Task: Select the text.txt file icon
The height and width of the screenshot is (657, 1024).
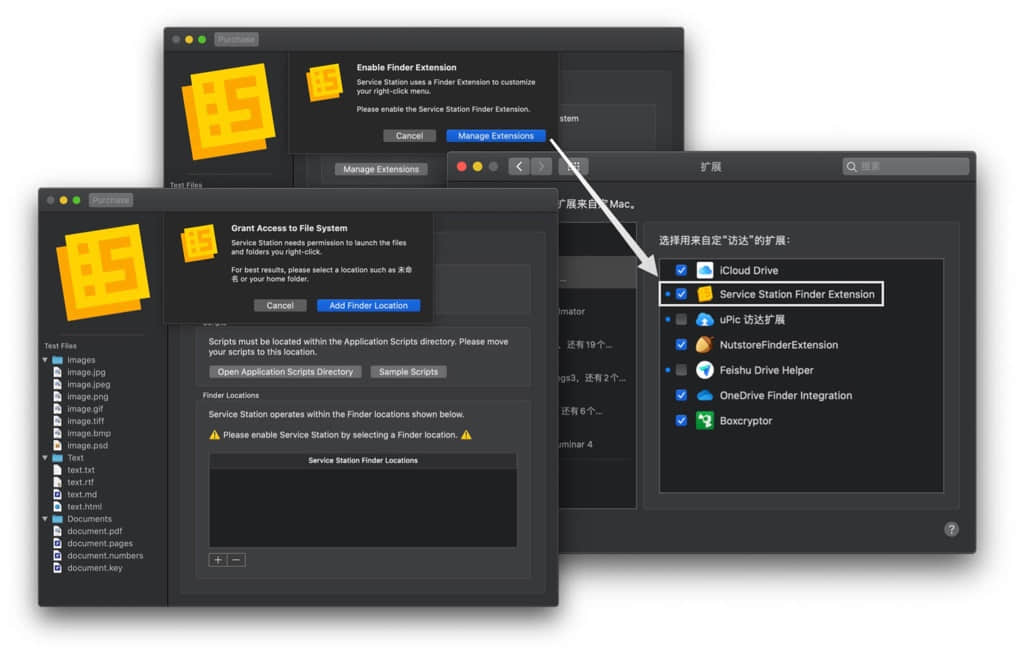Action: (57, 470)
